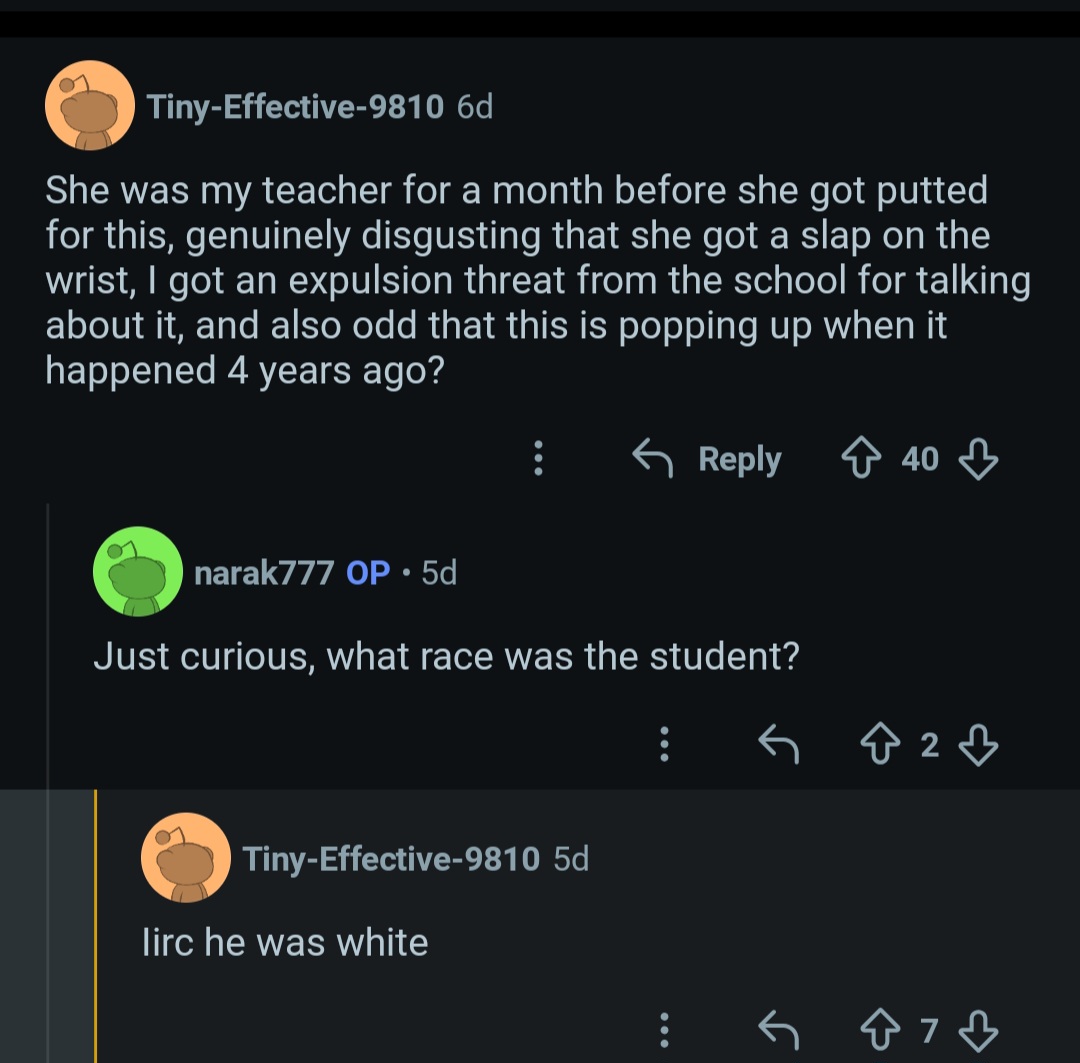Tap the top comment's orange Snoo avatar

[91, 106]
